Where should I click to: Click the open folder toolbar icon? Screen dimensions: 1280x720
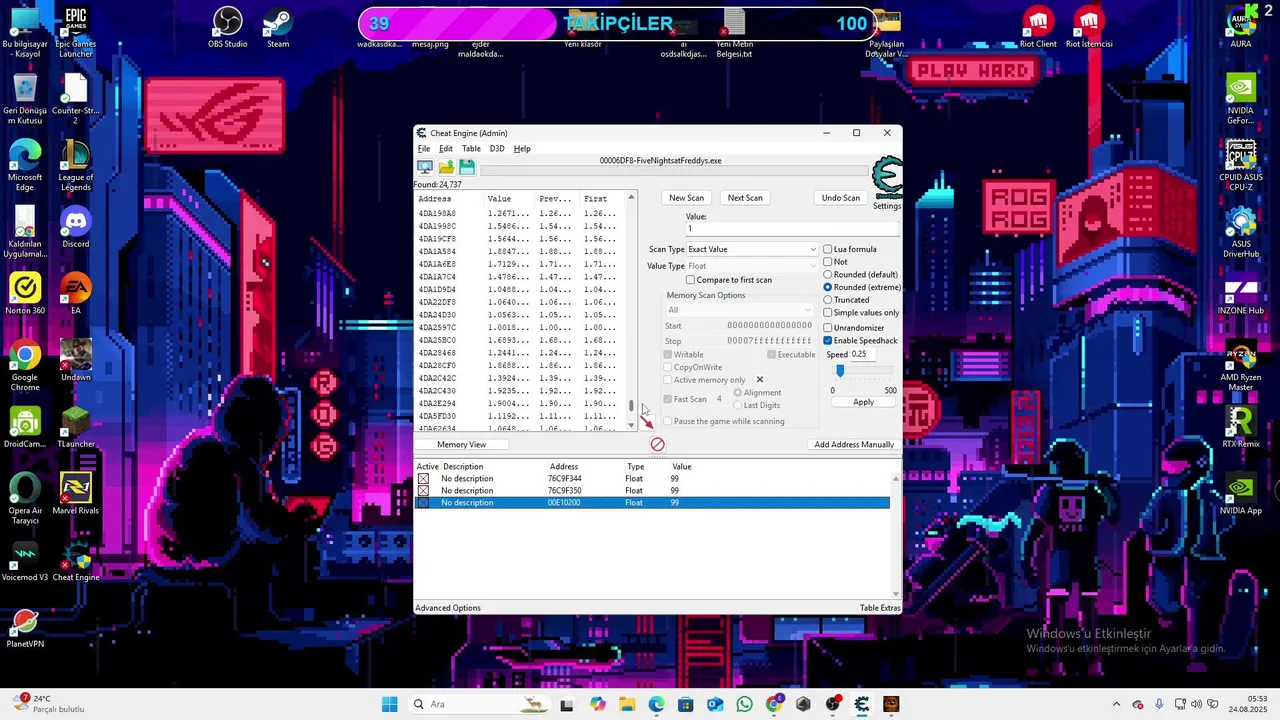click(x=446, y=168)
